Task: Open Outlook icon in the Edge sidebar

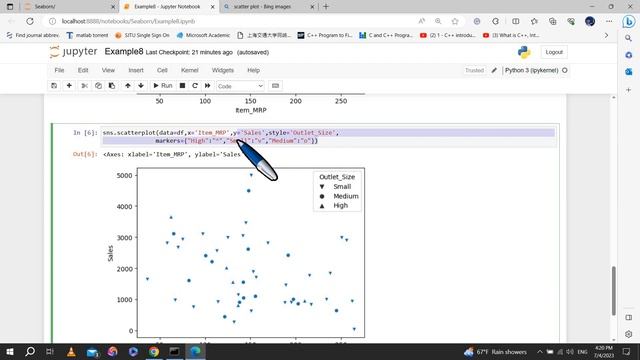Action: click(629, 72)
